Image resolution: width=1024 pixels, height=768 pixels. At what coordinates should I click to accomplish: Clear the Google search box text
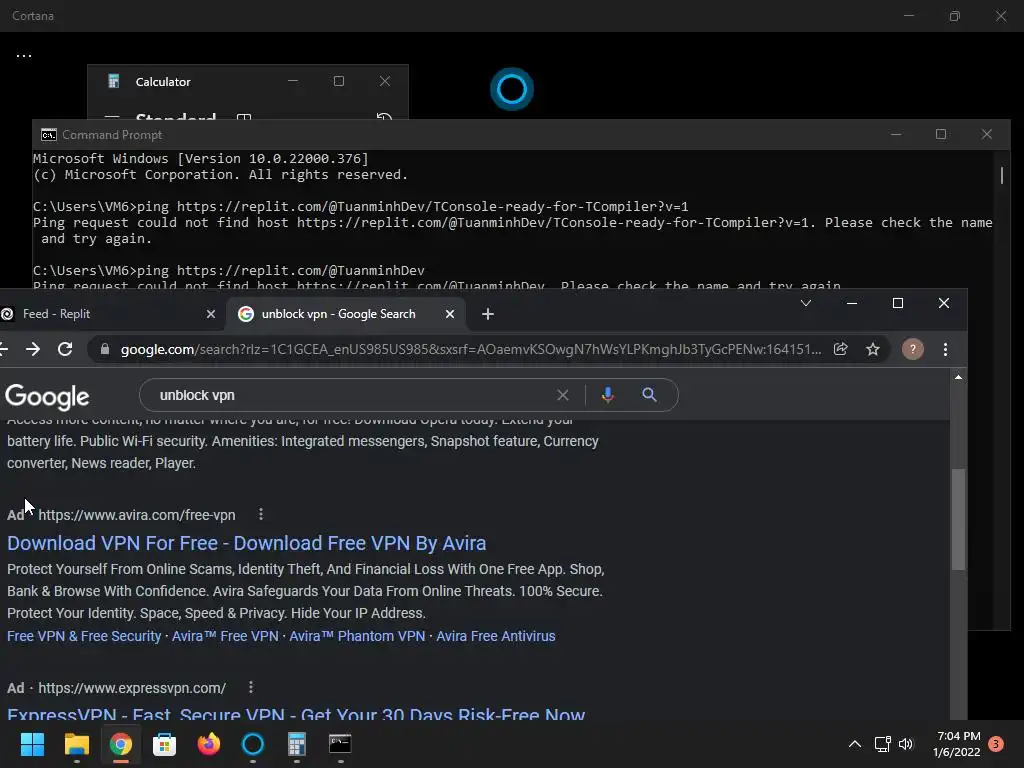pyautogui.click(x=562, y=395)
